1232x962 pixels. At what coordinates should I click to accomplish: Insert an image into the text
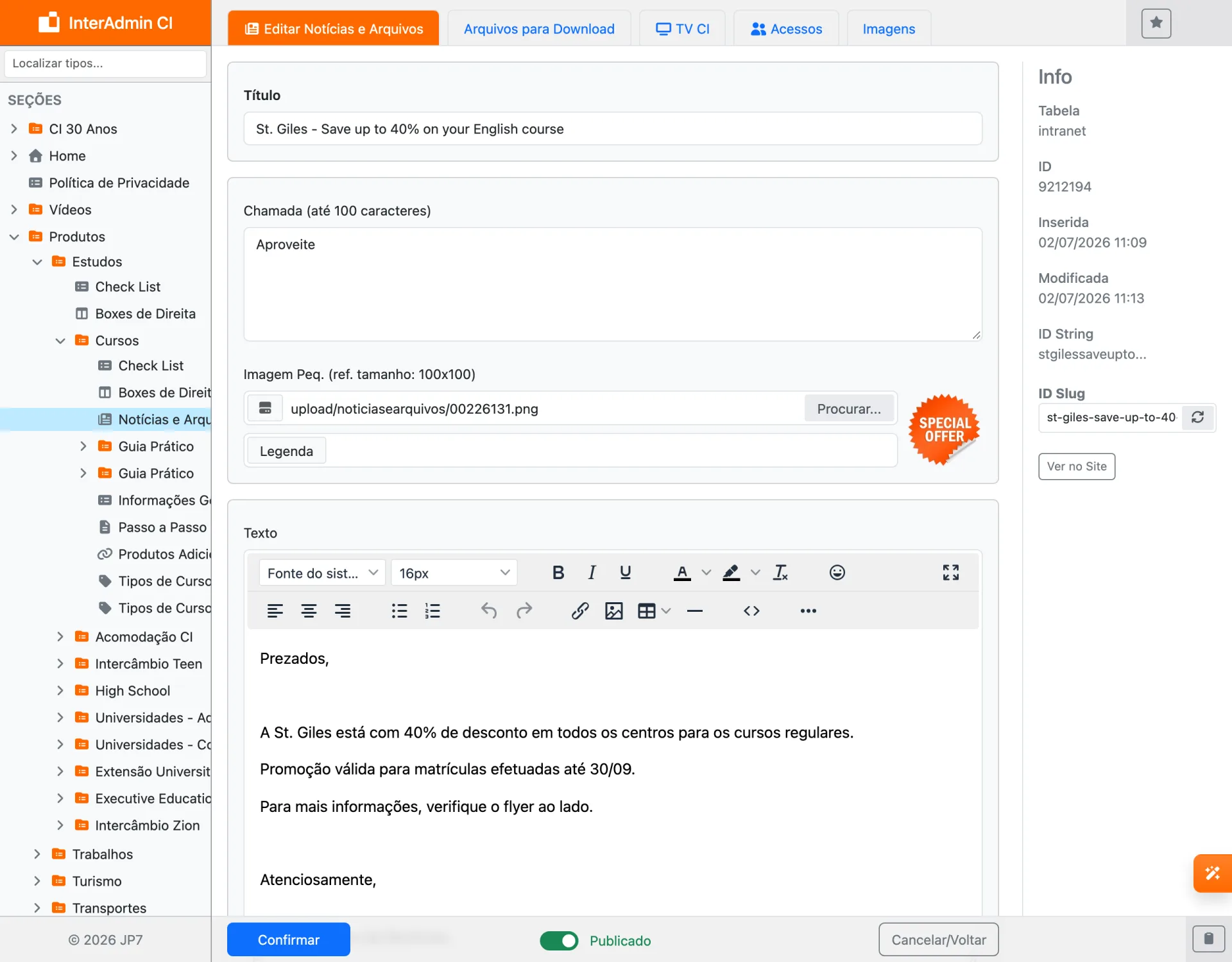613,611
